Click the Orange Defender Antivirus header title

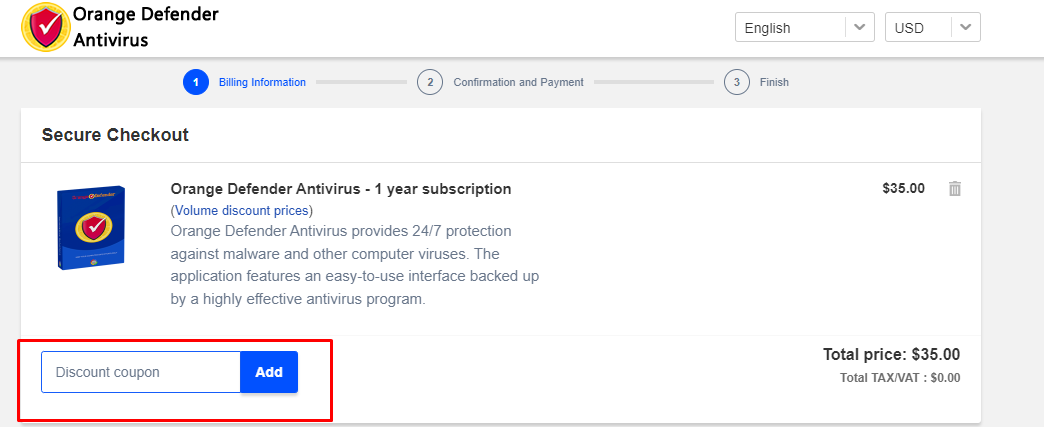[x=145, y=27]
